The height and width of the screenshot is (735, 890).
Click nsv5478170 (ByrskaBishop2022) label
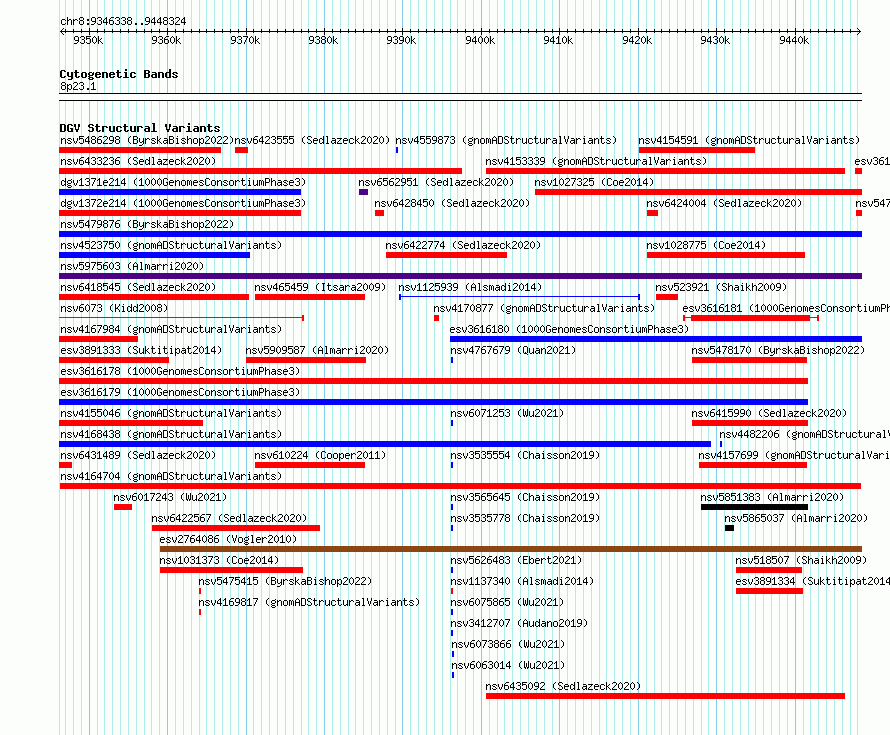(778, 350)
